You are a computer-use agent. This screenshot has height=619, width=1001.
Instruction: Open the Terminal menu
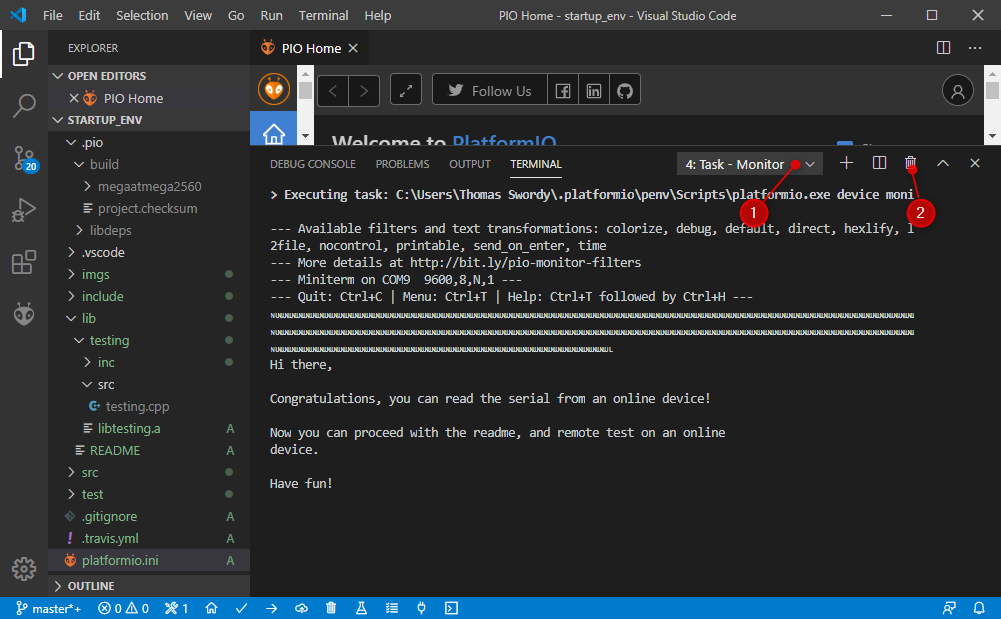323,15
